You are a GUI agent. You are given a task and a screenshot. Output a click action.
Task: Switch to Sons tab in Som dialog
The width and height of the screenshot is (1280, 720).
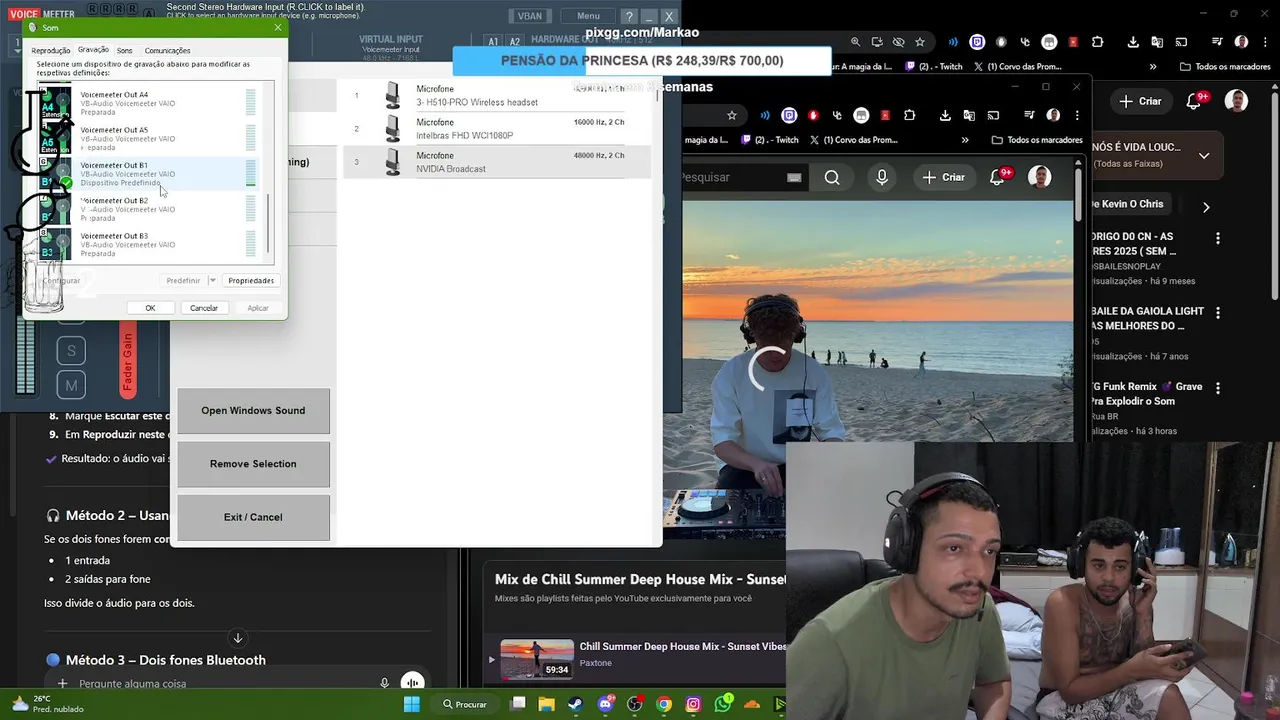point(124,50)
